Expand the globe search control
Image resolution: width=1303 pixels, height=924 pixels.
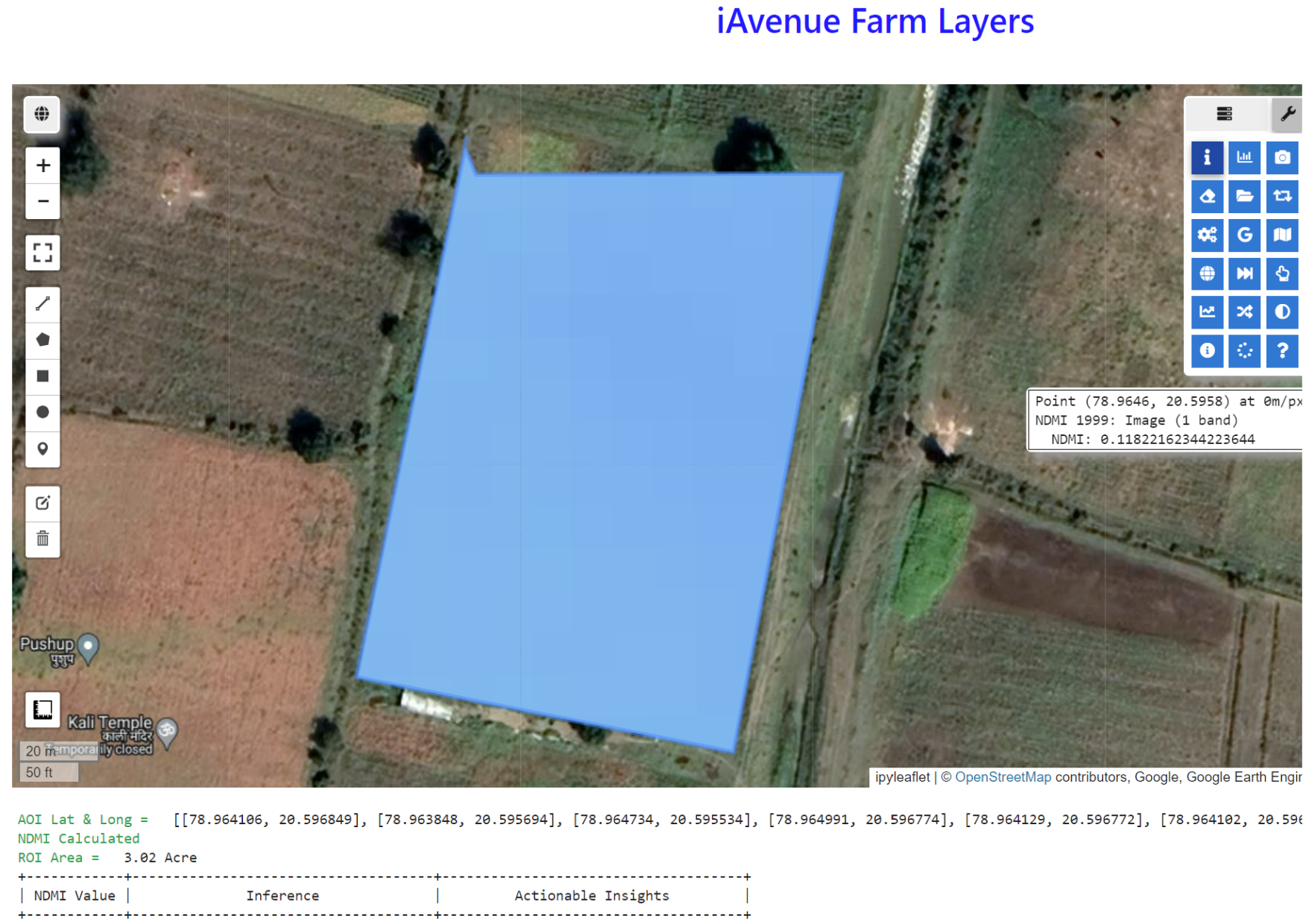[x=42, y=114]
